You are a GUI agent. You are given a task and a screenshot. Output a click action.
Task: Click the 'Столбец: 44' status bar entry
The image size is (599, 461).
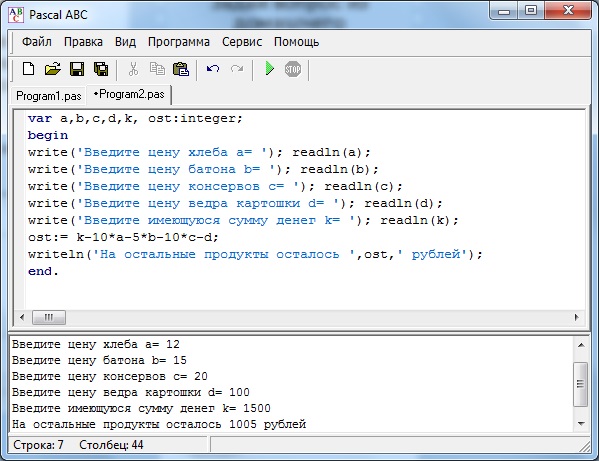(111, 445)
